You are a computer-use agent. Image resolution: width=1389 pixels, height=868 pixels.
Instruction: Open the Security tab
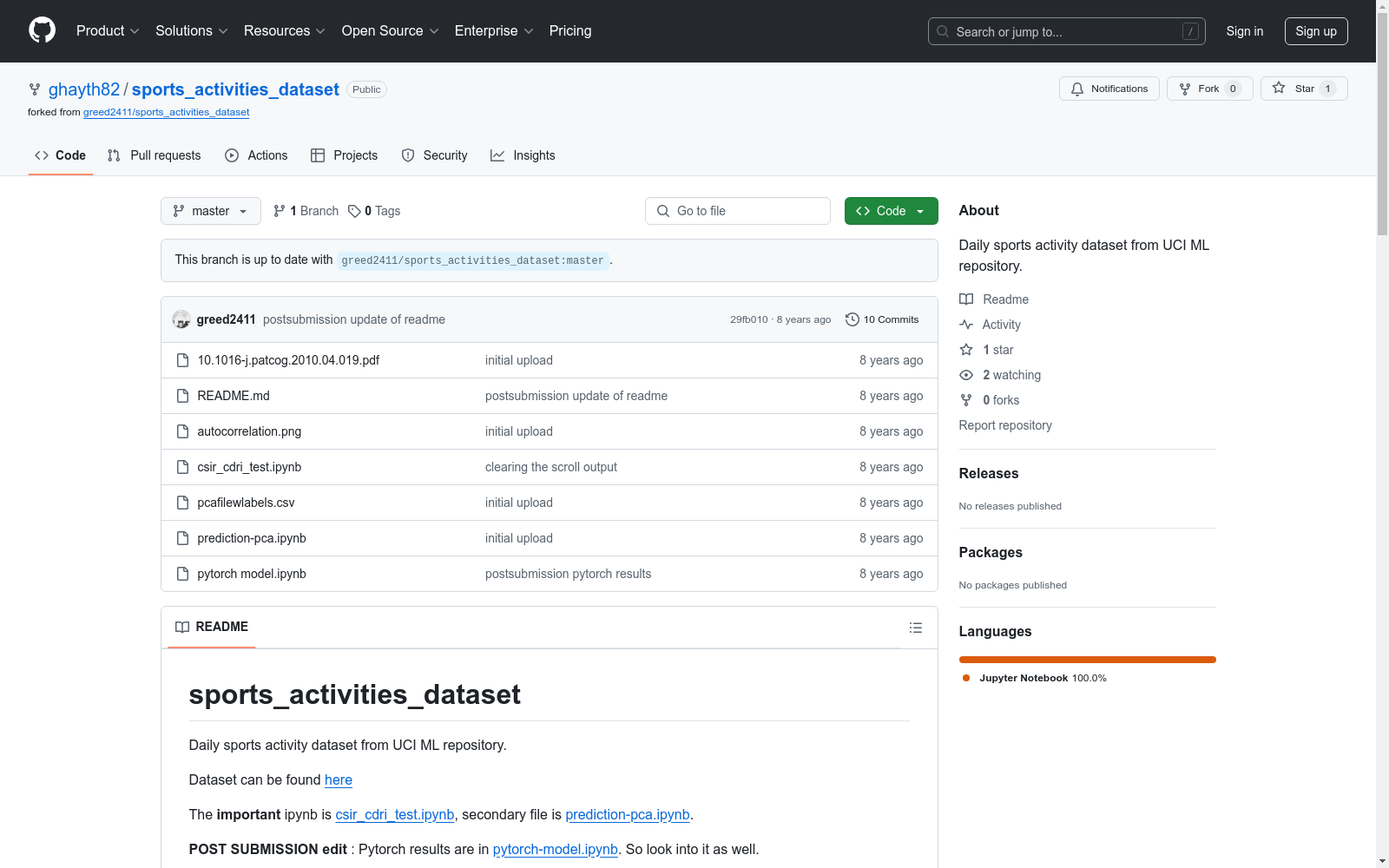(435, 155)
